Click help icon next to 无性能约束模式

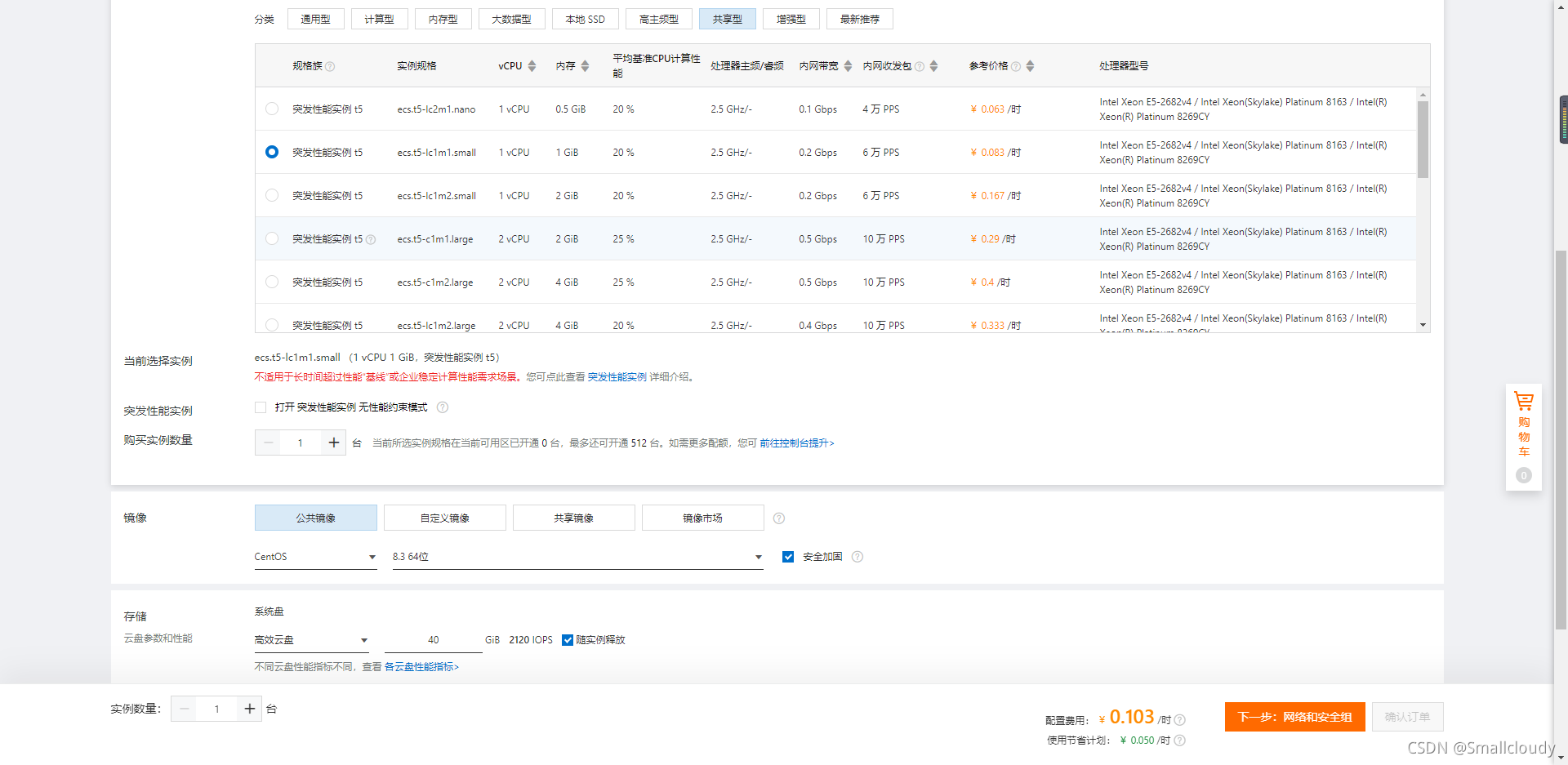pyautogui.click(x=443, y=407)
